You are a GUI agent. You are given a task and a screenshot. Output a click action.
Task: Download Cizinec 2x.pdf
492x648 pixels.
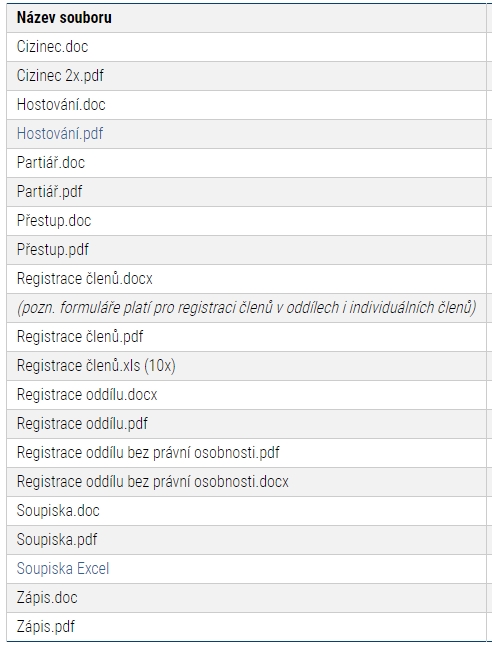tap(60, 76)
